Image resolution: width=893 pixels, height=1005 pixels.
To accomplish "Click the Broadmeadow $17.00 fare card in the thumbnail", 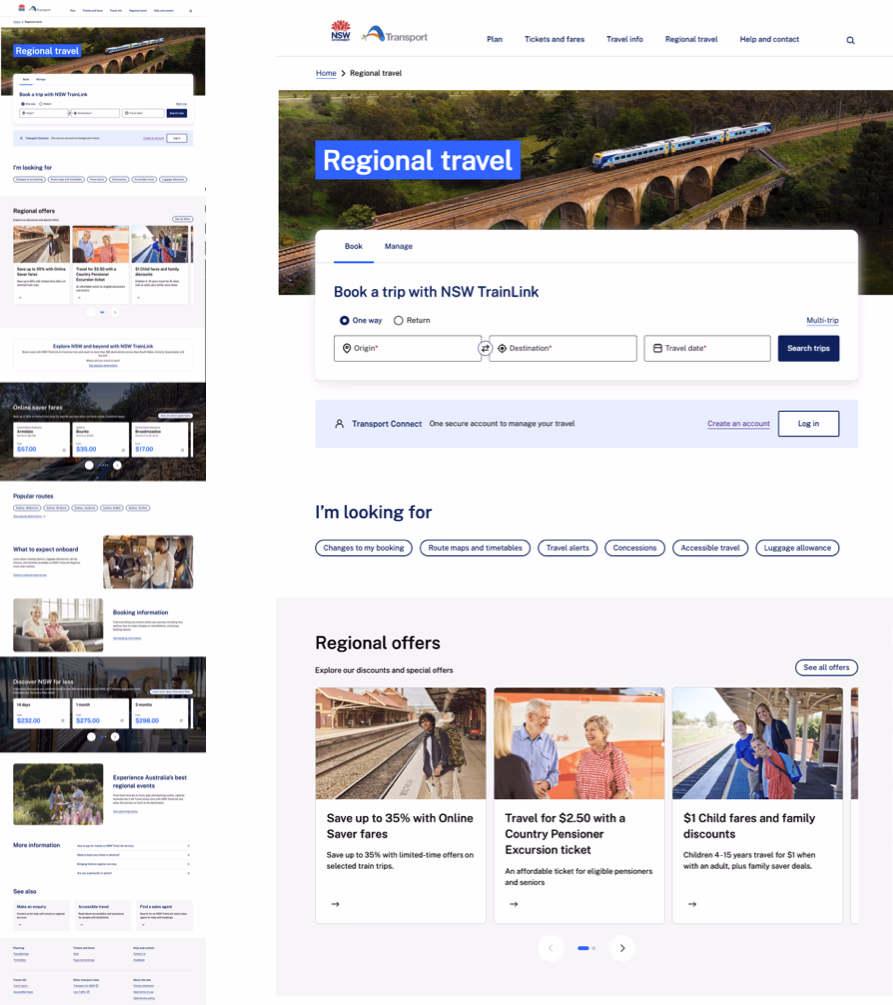I will 160,440.
